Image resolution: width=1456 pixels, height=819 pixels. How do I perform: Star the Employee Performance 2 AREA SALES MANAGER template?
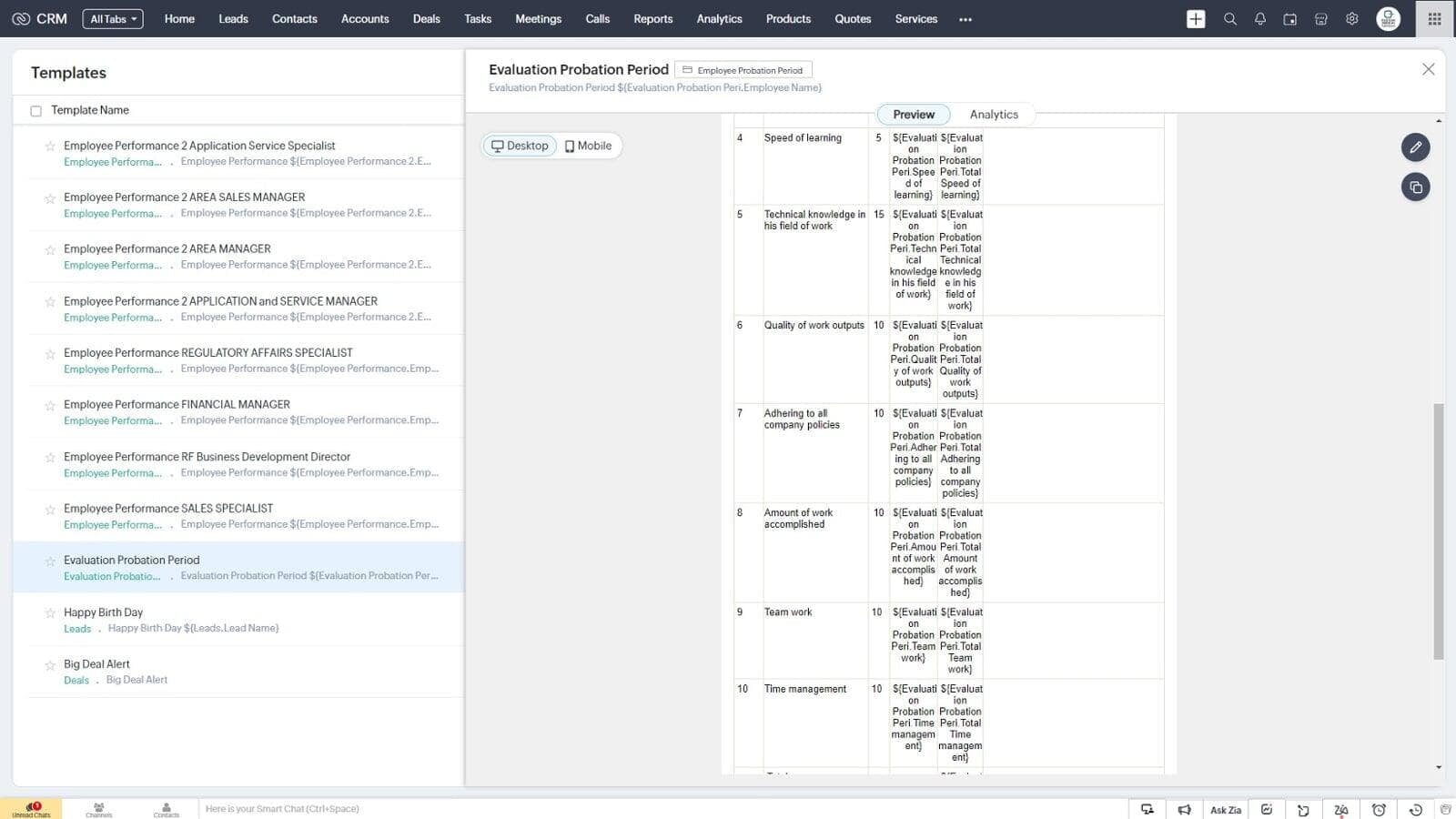pyautogui.click(x=50, y=197)
